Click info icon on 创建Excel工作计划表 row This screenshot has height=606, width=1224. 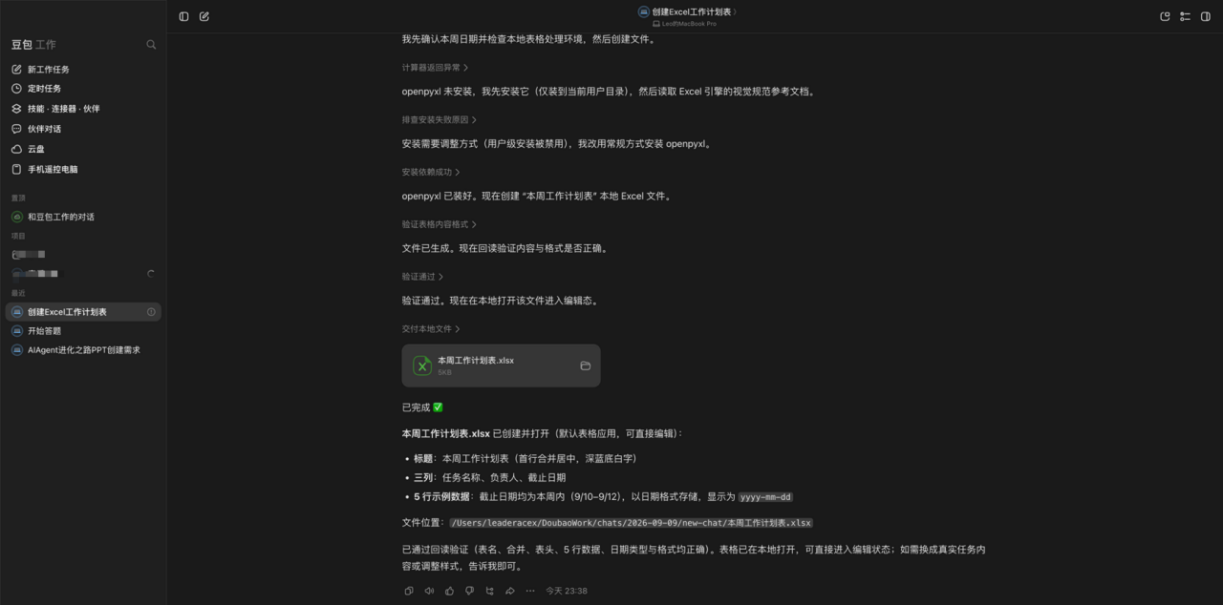151,312
